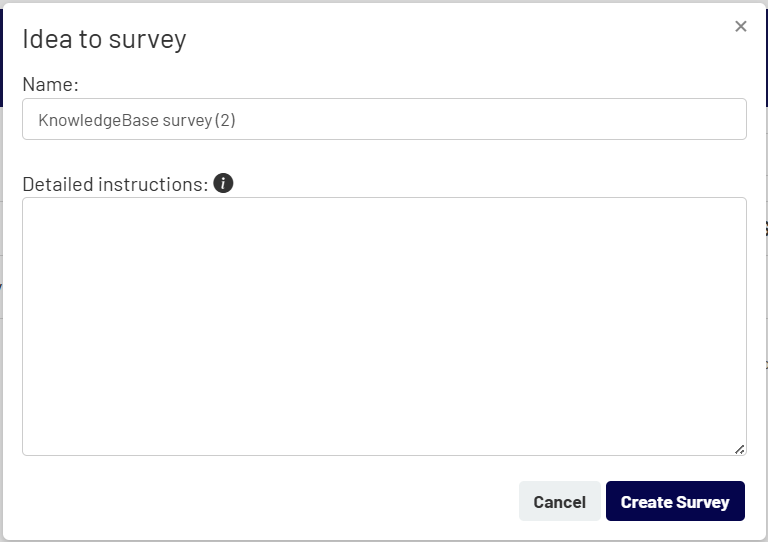768x542 pixels.
Task: Click the 'Idea to survey' dialog heading
Action: (x=104, y=39)
